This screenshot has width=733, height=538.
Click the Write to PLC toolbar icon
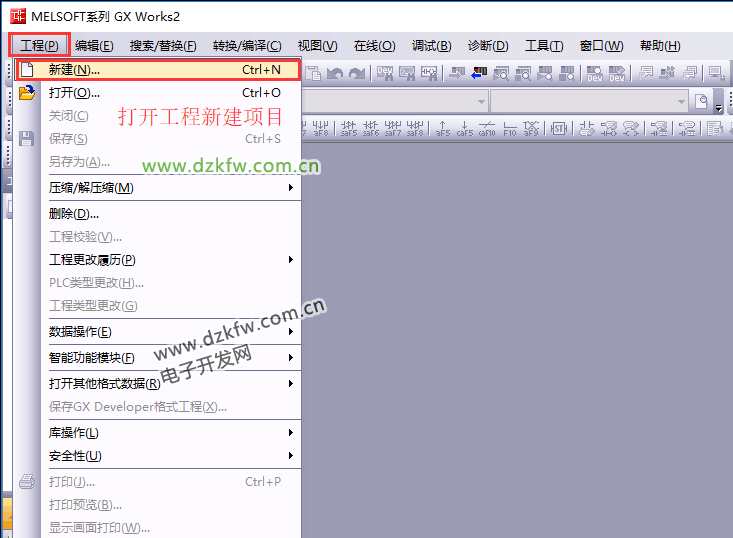[457, 73]
